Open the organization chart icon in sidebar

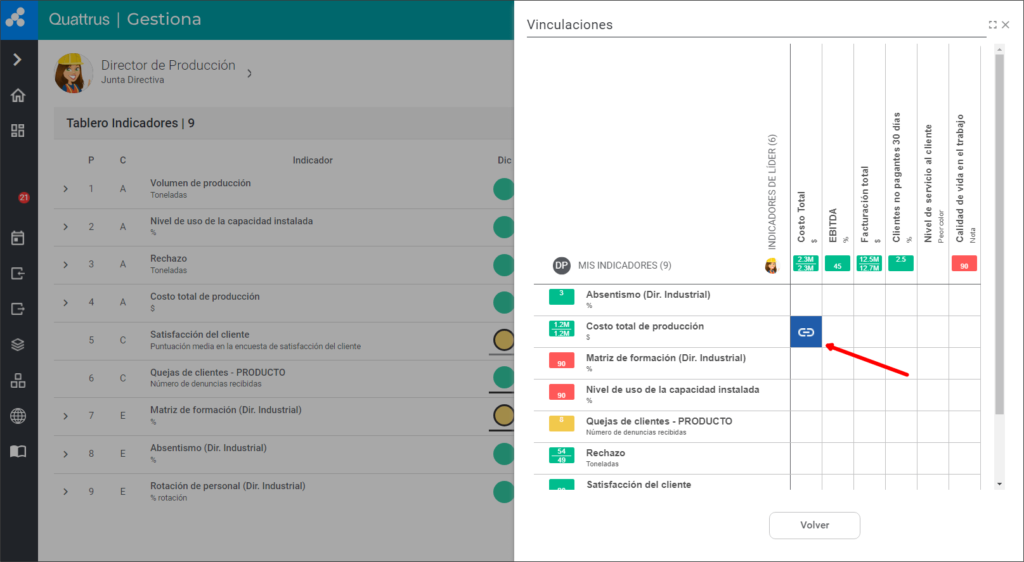[18, 381]
